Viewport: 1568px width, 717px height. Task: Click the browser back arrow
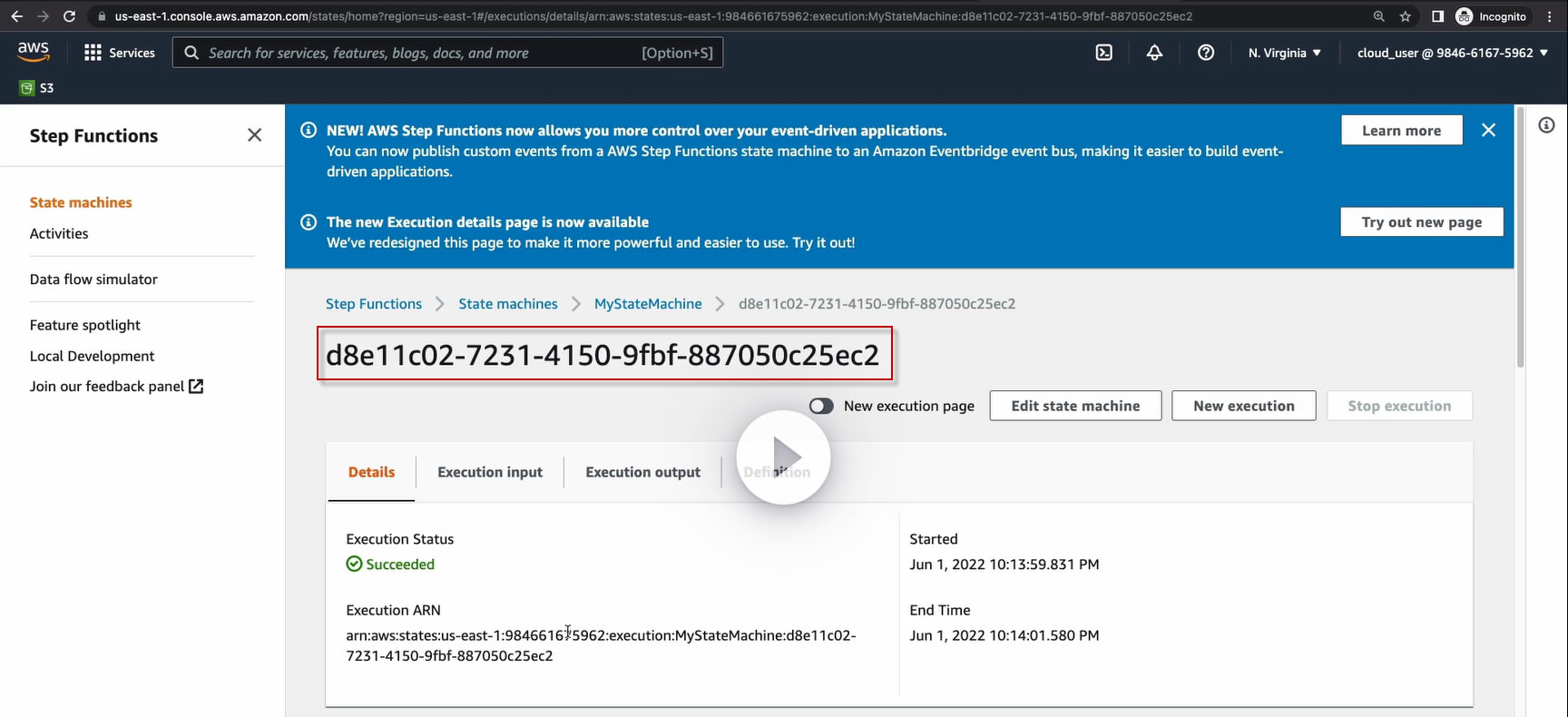click(x=16, y=16)
